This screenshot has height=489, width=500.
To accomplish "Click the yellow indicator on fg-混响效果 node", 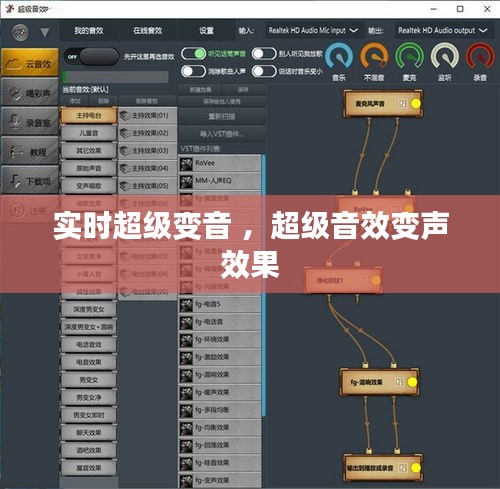I will pyautogui.click(x=412, y=382).
